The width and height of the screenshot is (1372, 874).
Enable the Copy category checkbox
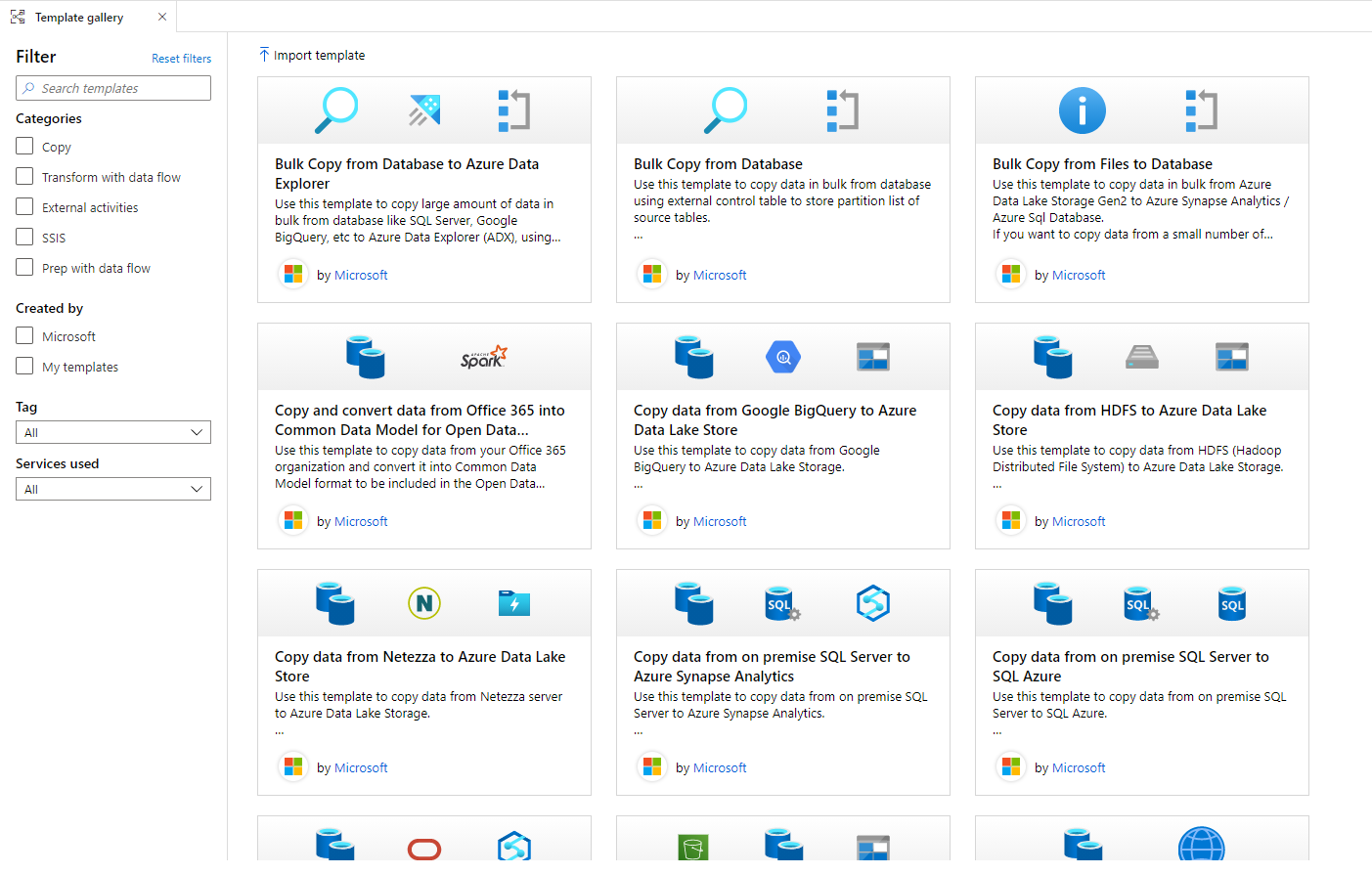pyautogui.click(x=25, y=147)
